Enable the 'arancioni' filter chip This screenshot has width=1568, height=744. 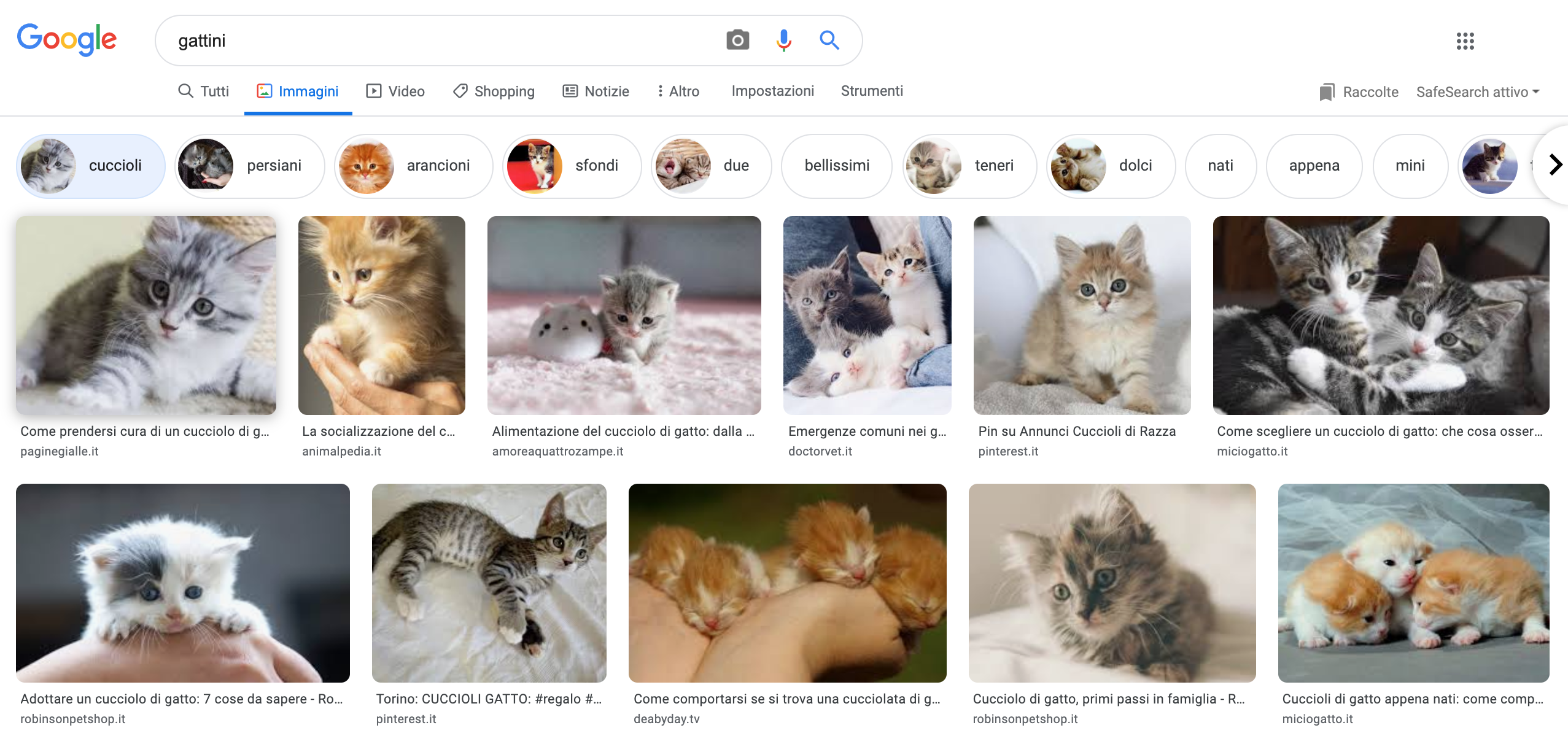coord(413,166)
